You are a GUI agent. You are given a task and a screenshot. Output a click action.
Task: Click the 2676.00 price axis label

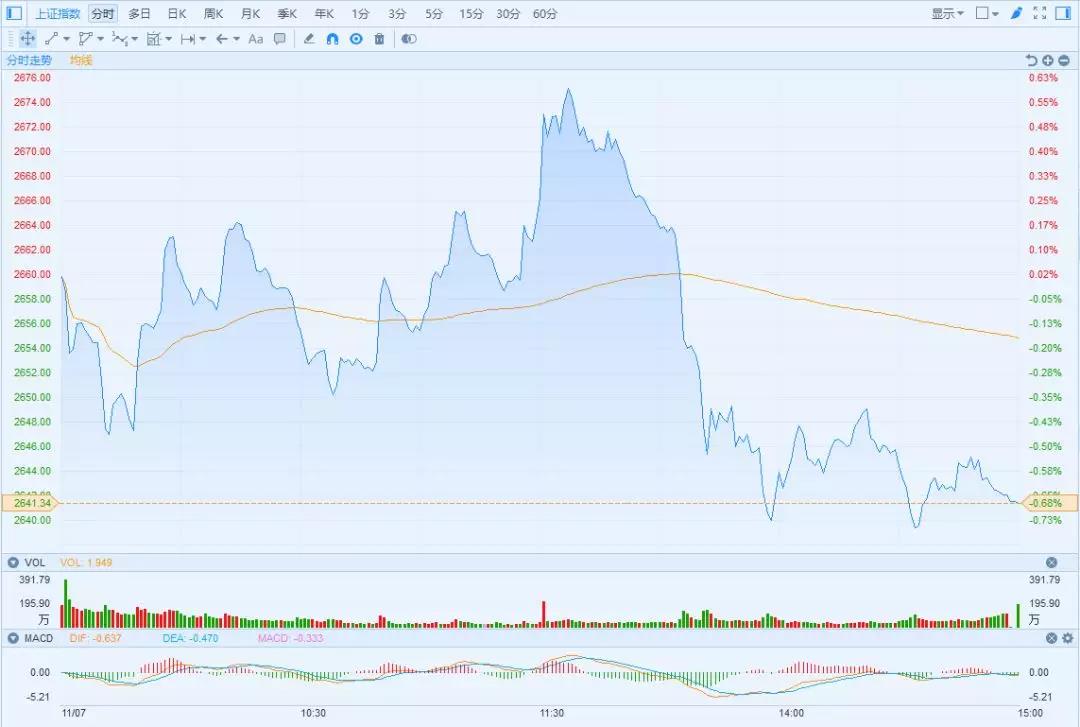coord(32,78)
